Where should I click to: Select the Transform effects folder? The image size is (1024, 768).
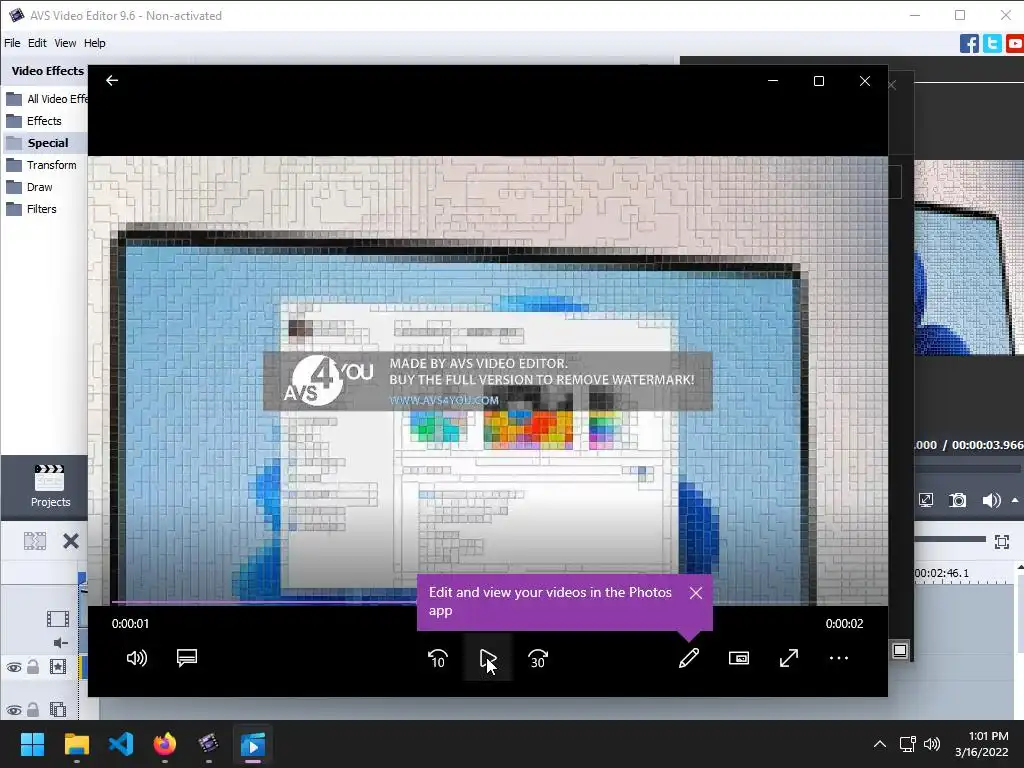coord(41,165)
